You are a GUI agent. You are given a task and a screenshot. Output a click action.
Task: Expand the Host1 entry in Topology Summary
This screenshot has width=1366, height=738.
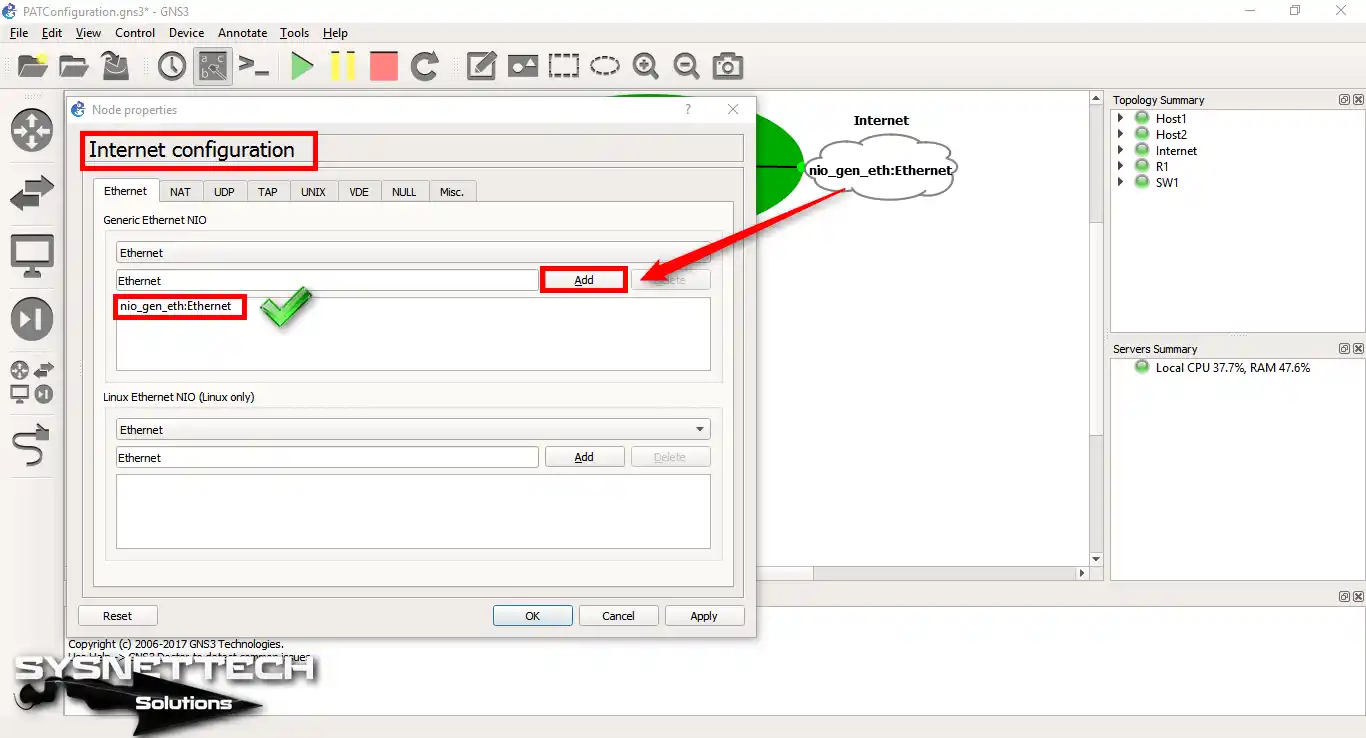pos(1121,117)
